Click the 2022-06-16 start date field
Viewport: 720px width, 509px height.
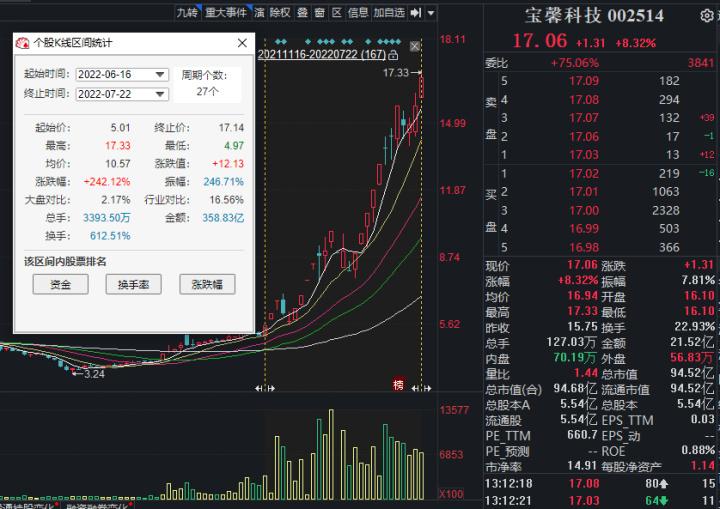pos(122,74)
